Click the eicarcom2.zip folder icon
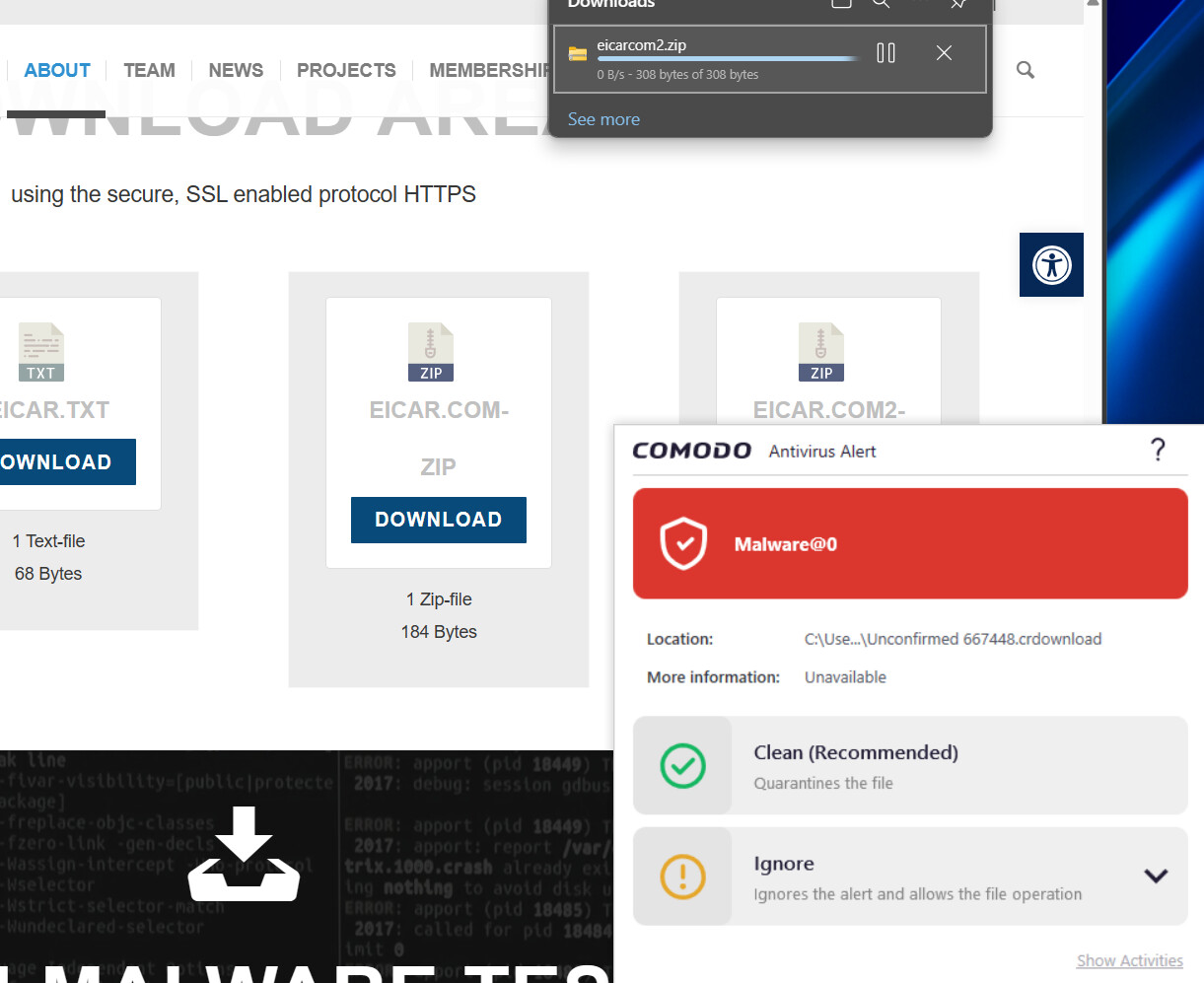 tap(578, 54)
